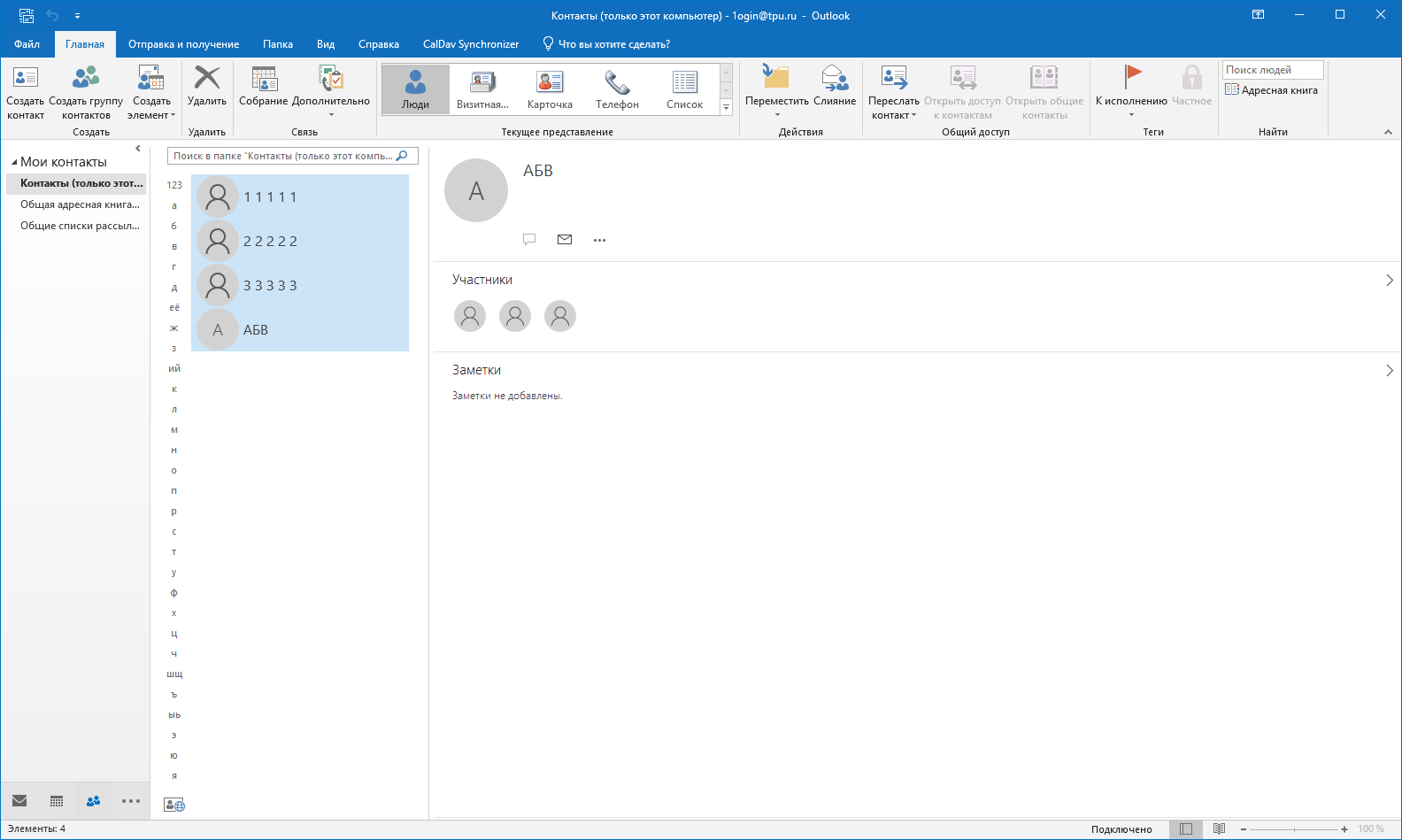This screenshot has width=1402, height=840.
Task: Click Create Contact Group (Создать группу контактов)
Action: tap(86, 92)
